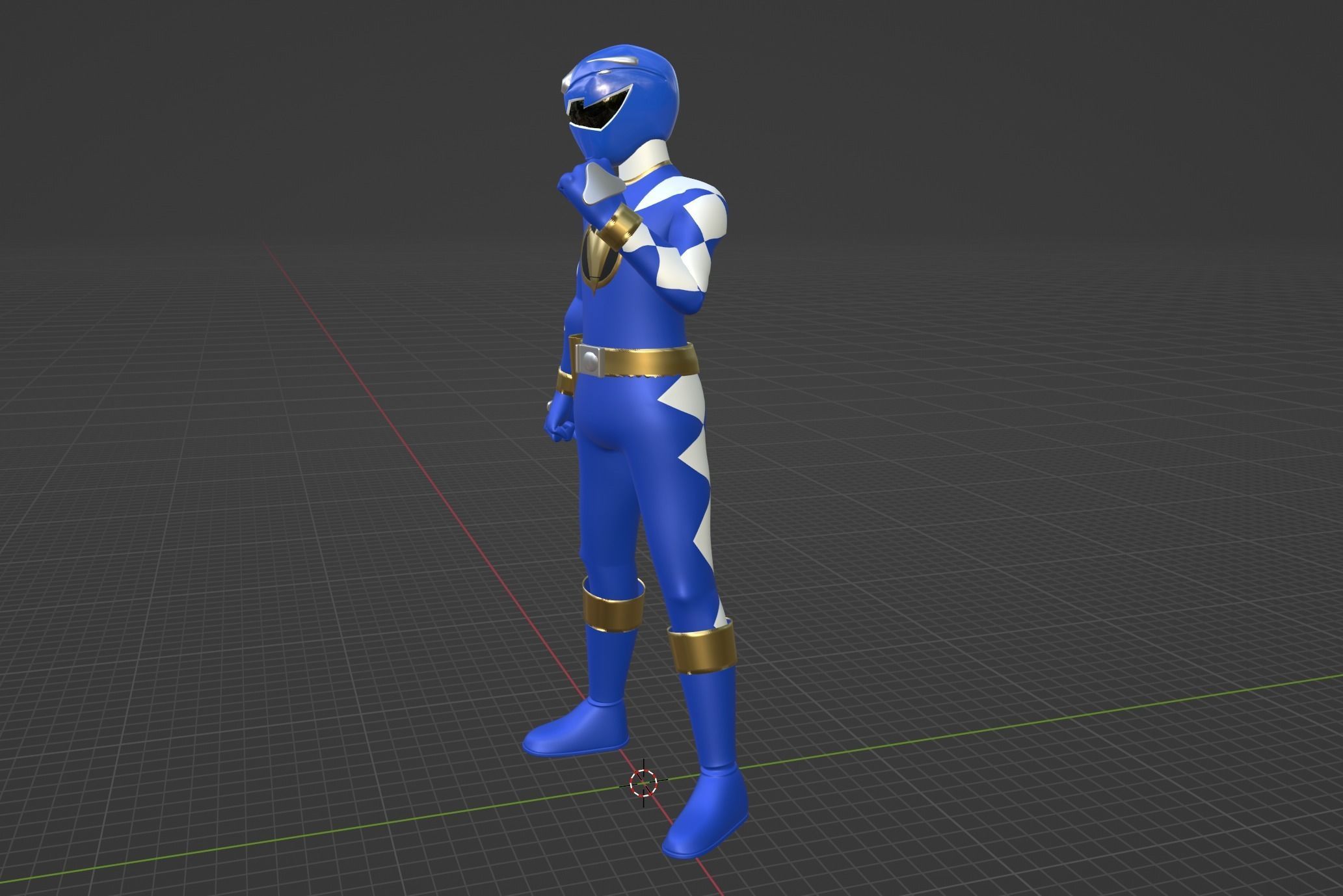Click the silver belt buckle

tap(591, 360)
